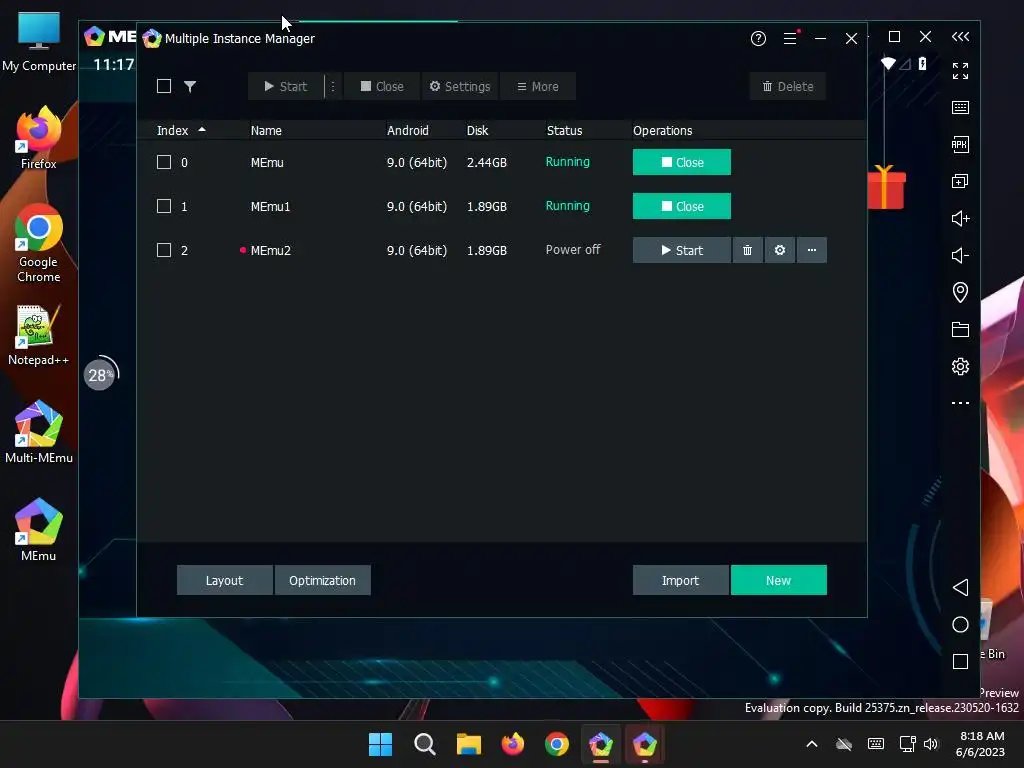Open keymapping keyboard icon in MEmu sidebar
1024x768 pixels.
[x=960, y=107]
